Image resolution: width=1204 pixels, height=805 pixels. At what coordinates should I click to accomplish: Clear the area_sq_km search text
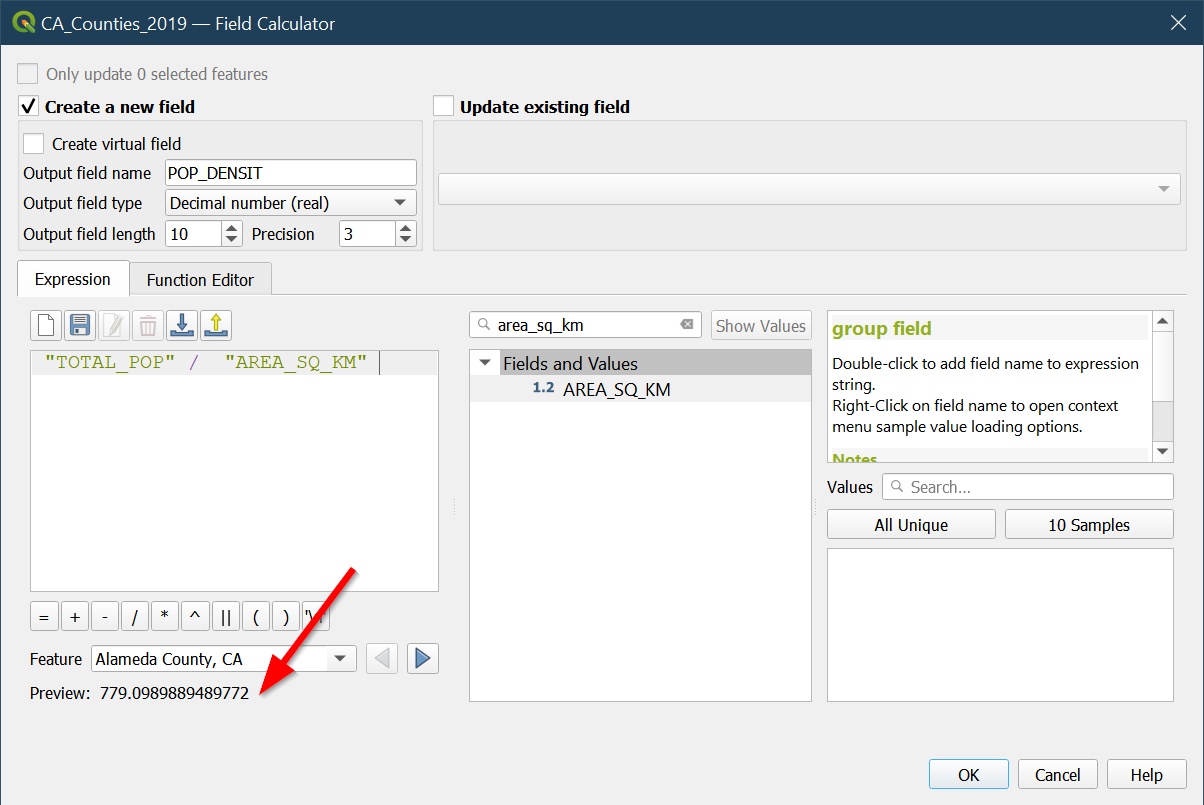pyautogui.click(x=687, y=325)
